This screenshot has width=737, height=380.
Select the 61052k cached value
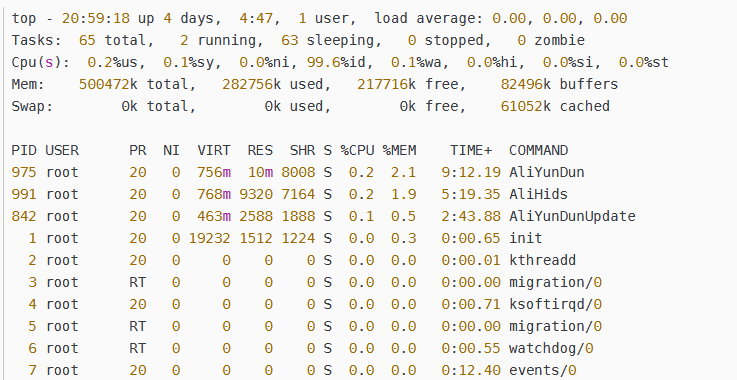555,106
